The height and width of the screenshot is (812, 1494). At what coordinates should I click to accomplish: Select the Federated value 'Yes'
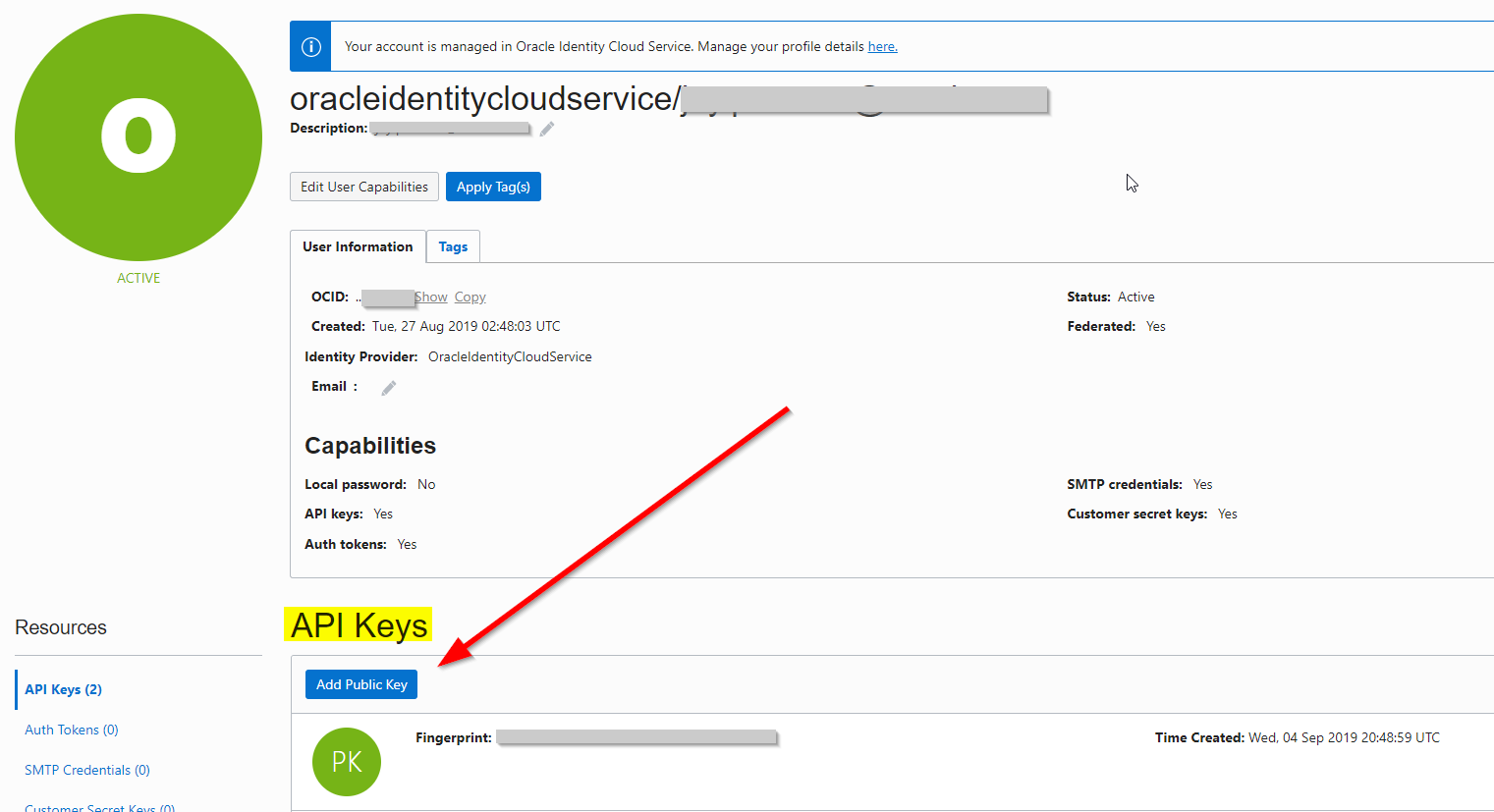(x=1156, y=326)
